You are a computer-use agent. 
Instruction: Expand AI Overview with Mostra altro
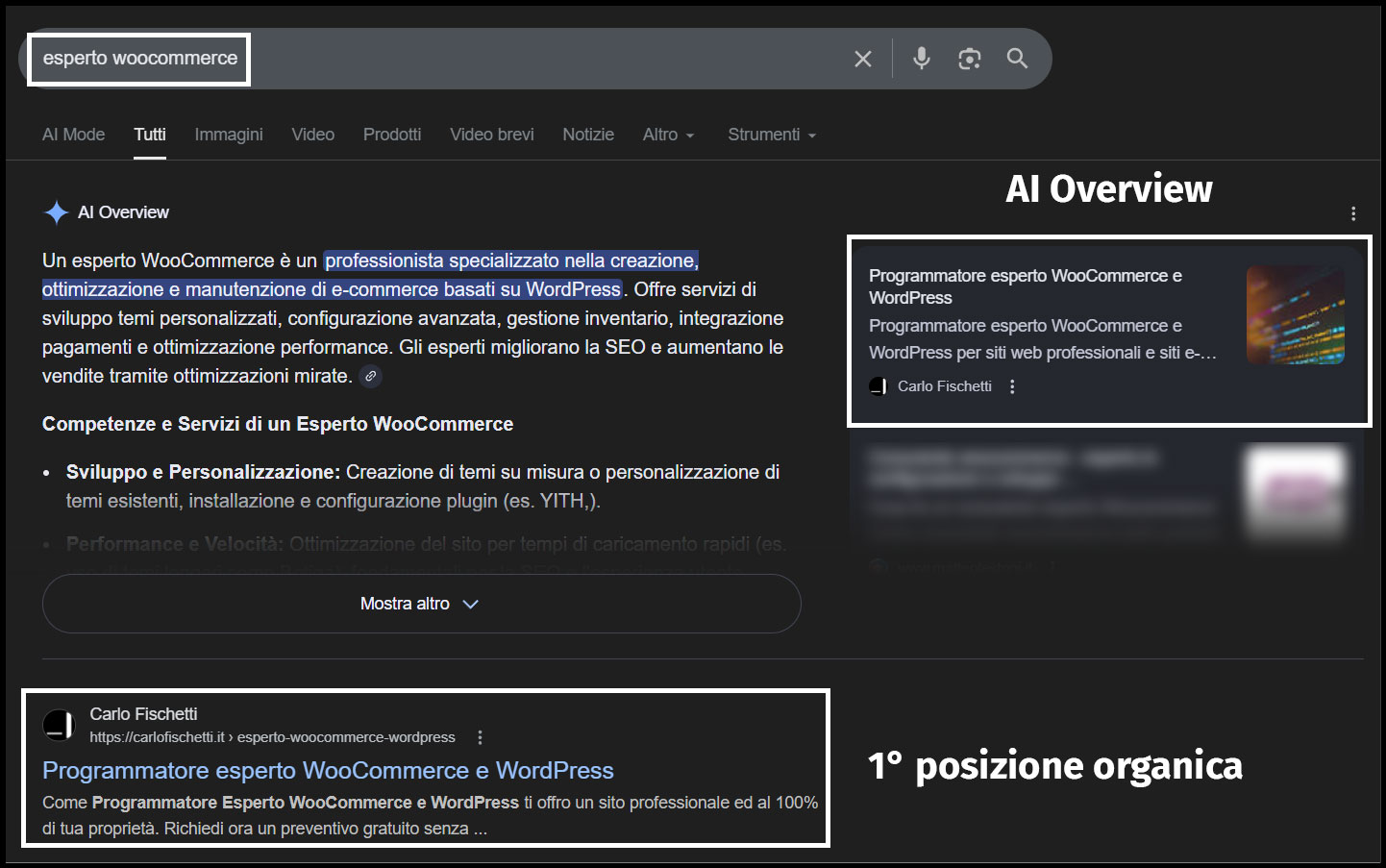click(421, 604)
